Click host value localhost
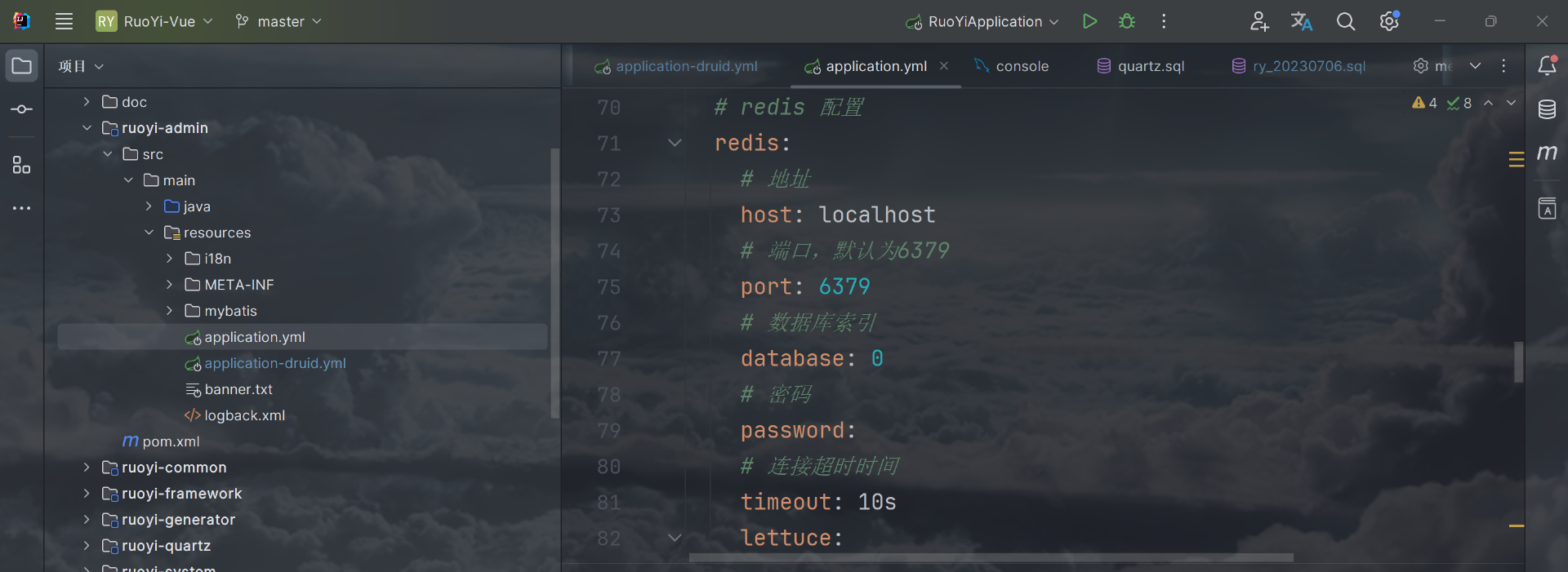The image size is (1568, 572). click(877, 215)
